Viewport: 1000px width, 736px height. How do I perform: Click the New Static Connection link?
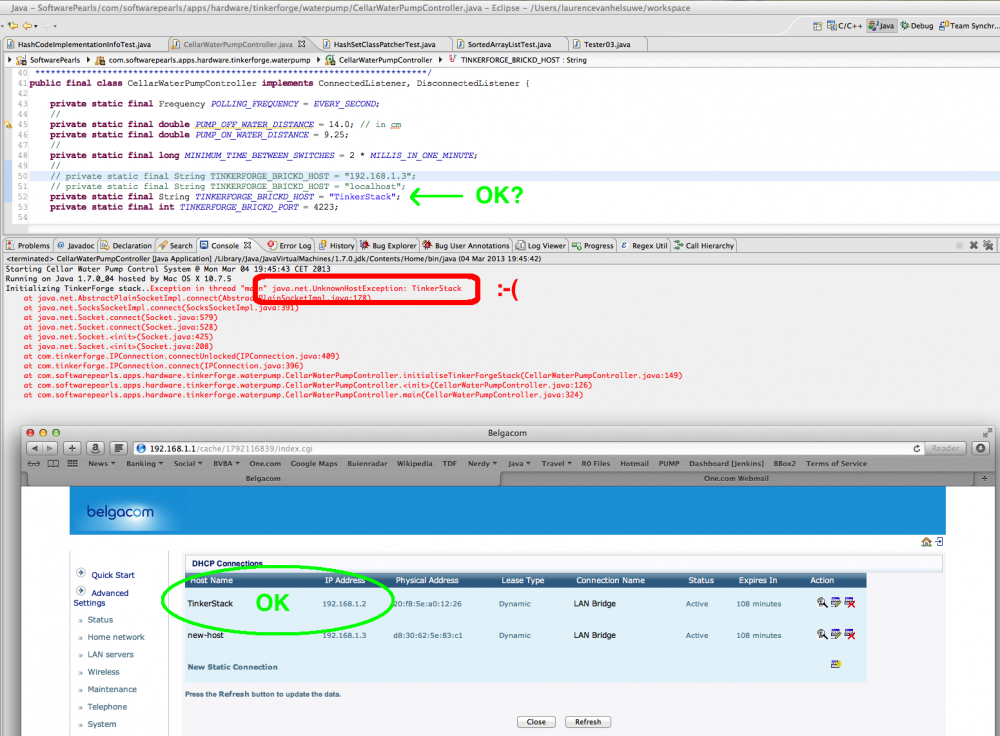point(232,667)
